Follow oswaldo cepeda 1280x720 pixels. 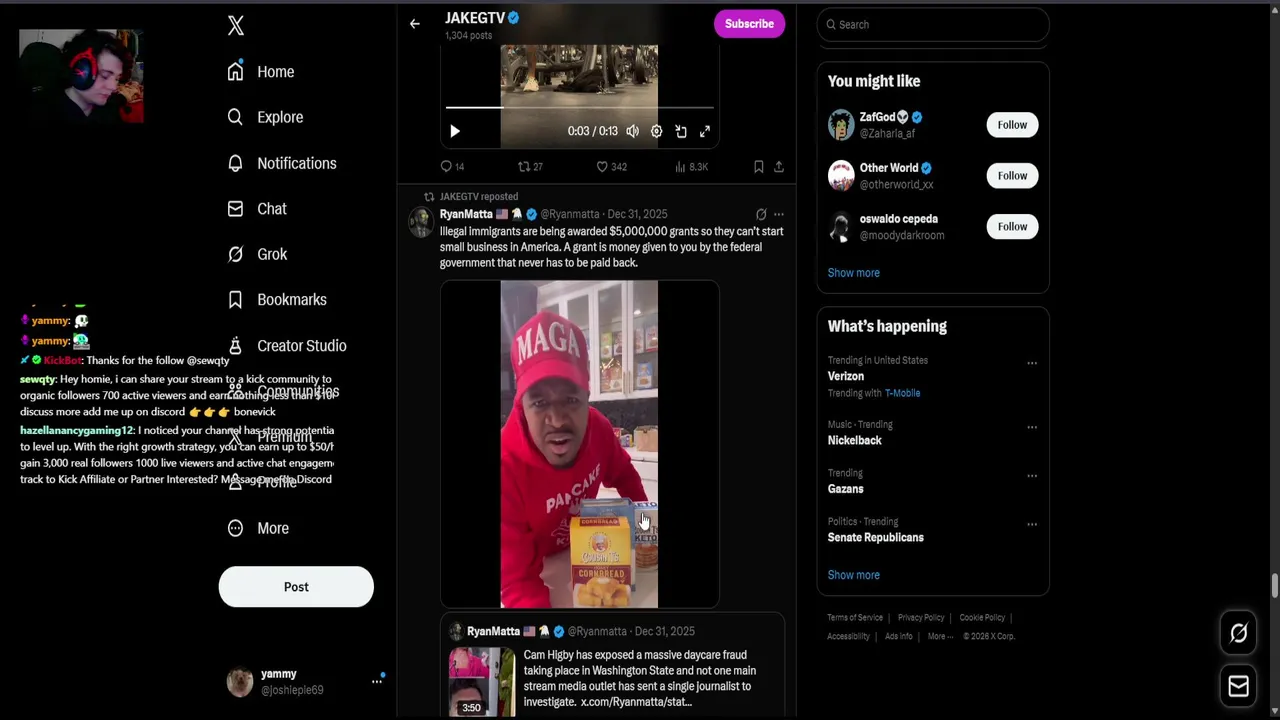(x=1012, y=227)
